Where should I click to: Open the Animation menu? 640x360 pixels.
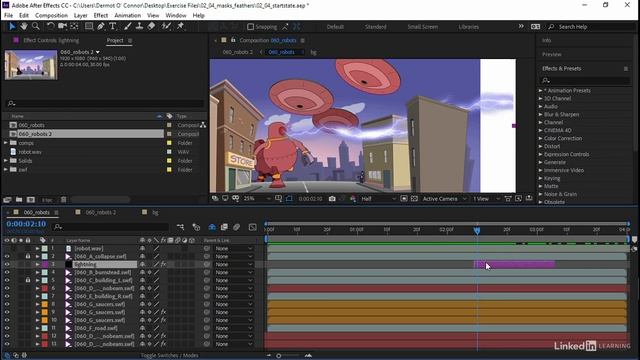point(127,16)
